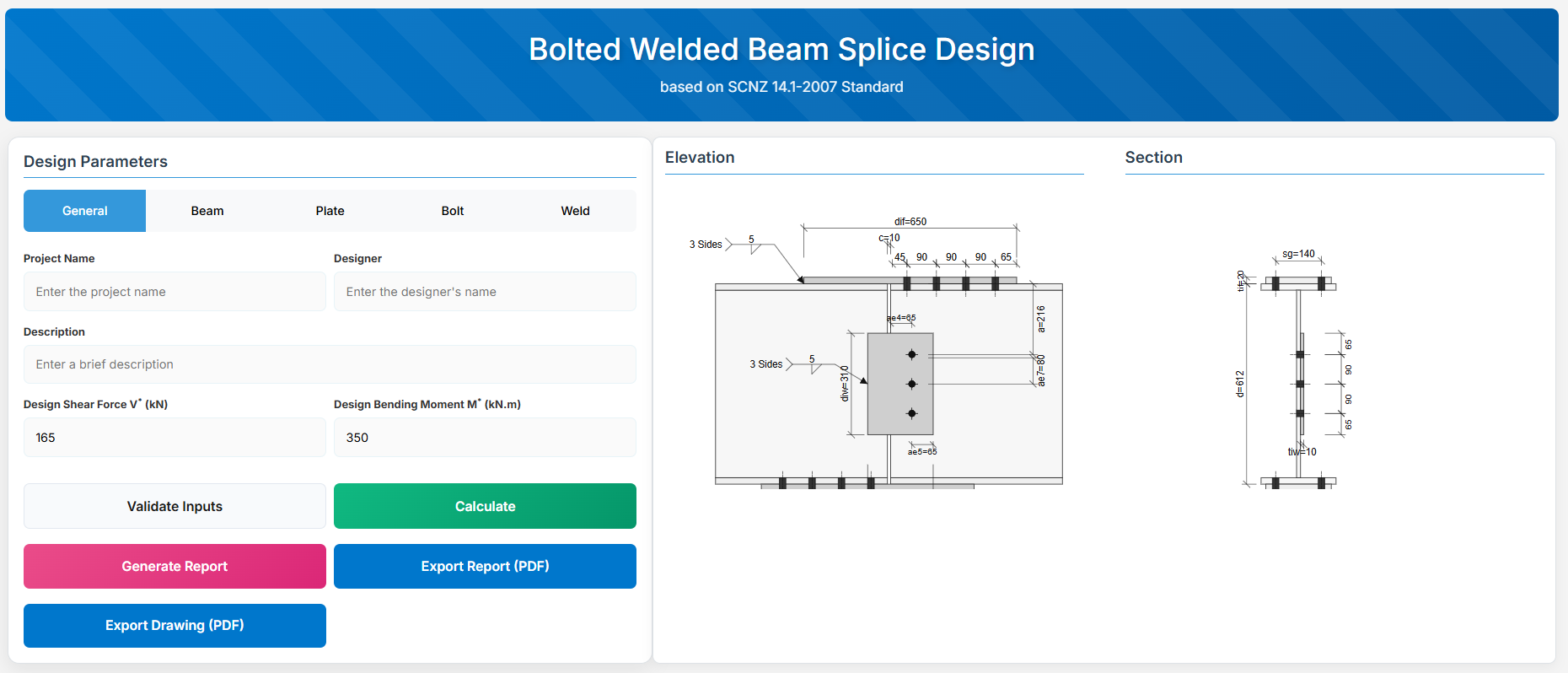Show the Weld settings tab
Image resolution: width=1568 pixels, height=673 pixels.
[575, 211]
